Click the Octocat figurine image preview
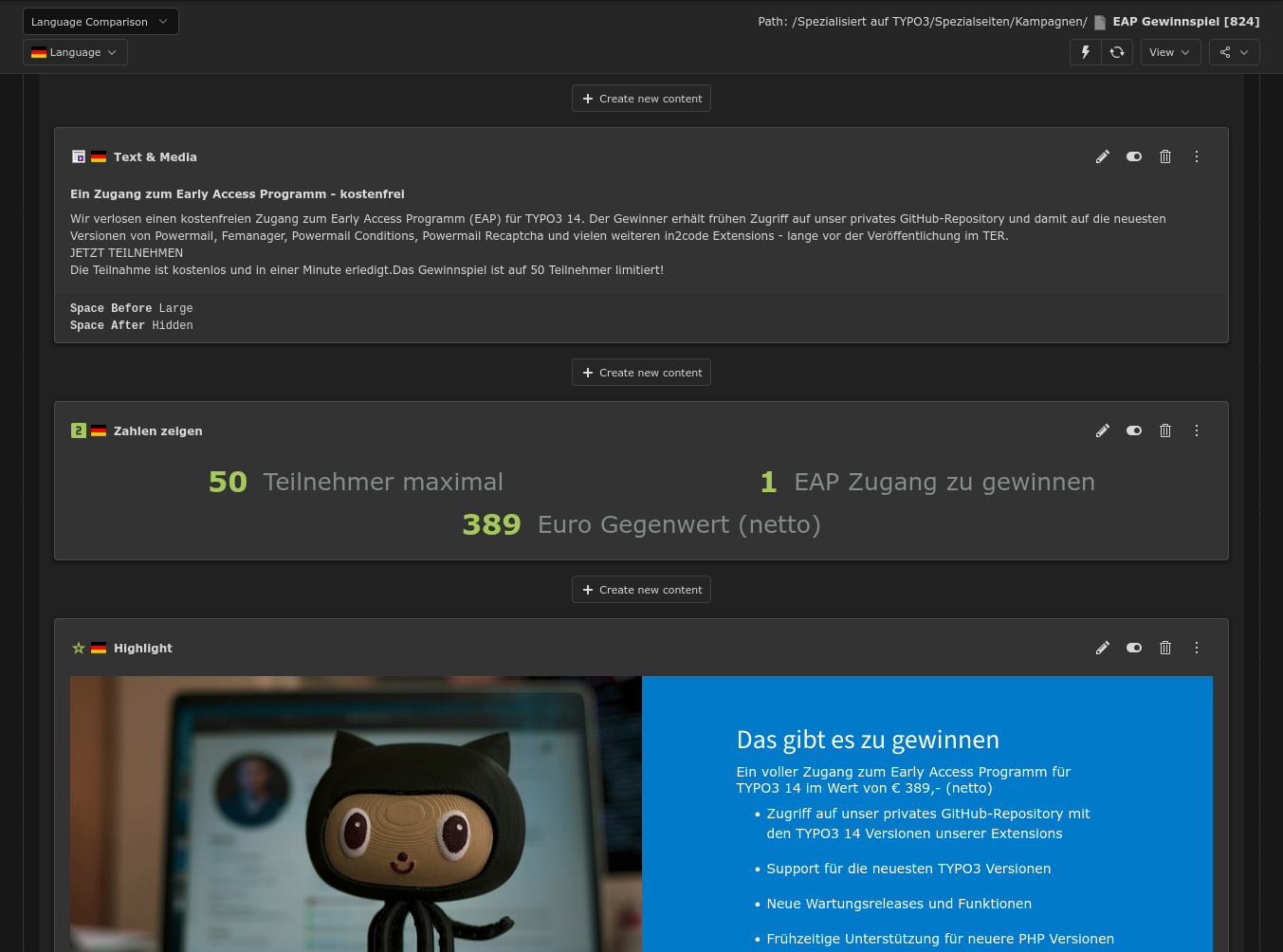 tap(356, 814)
